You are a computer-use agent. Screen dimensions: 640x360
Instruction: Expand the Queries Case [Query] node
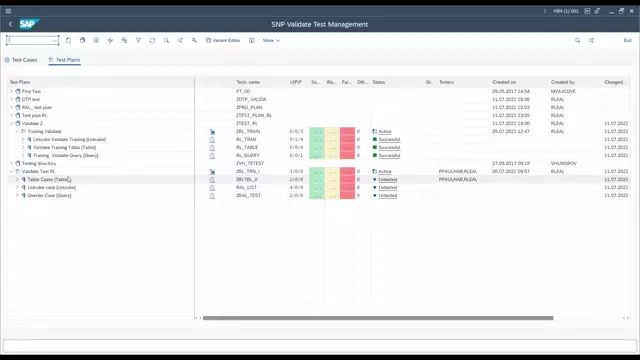coord(17,196)
